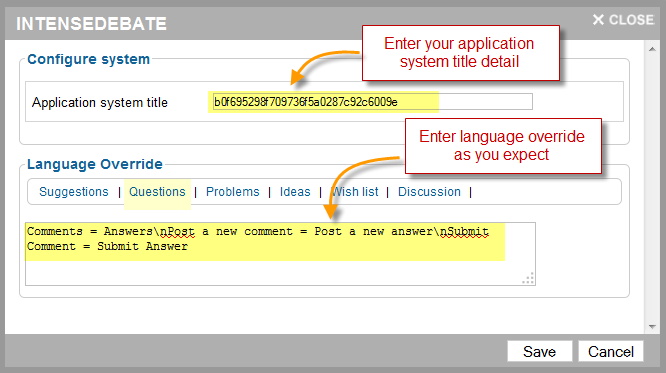Cancel the configuration dialog
The image size is (666, 373).
[x=611, y=351]
